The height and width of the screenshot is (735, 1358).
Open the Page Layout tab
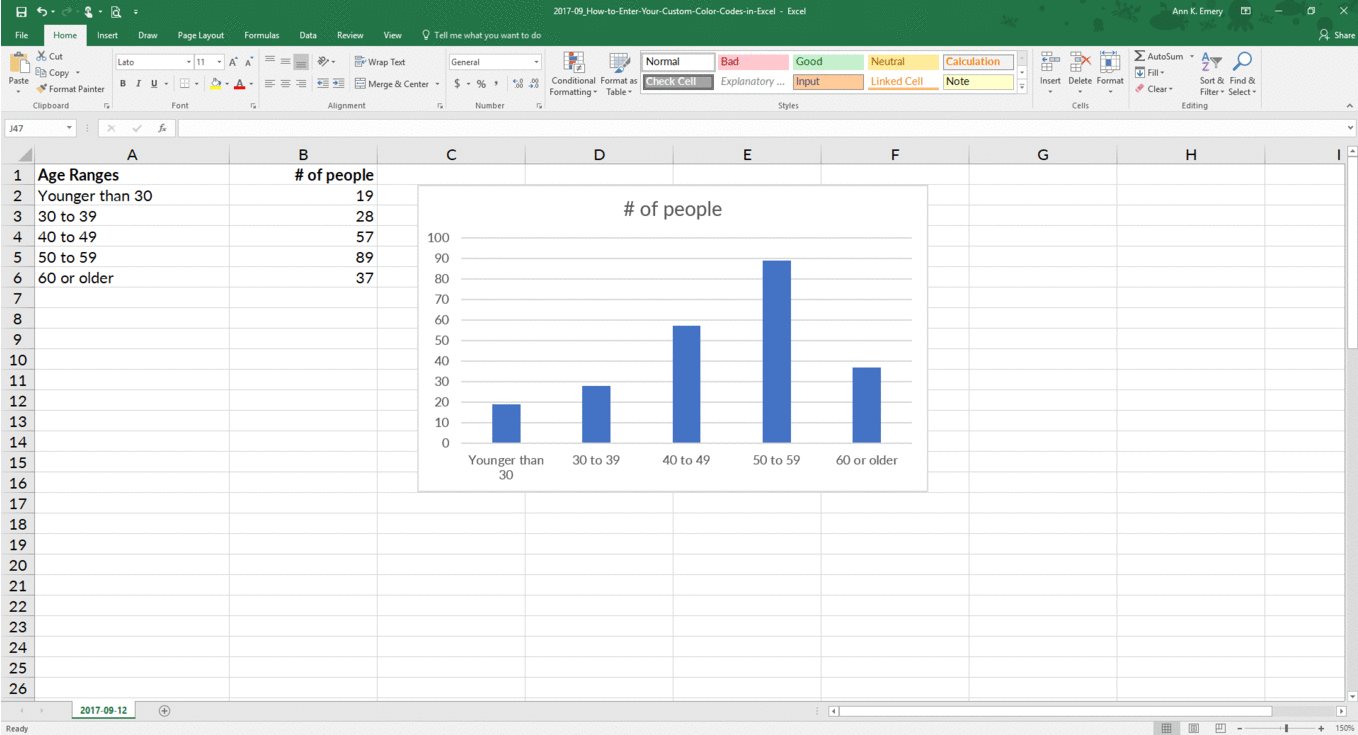coord(200,33)
